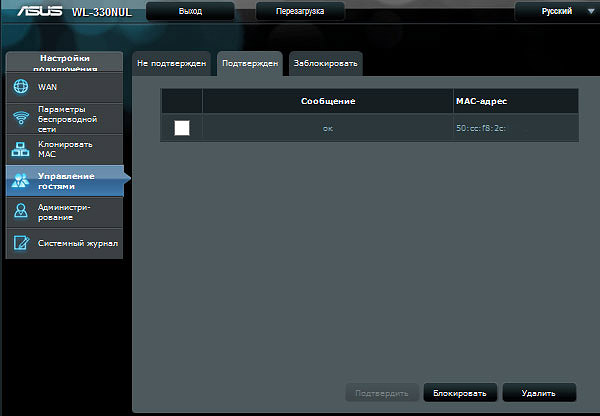Click the Удалить button
The image size is (600, 416).
[x=539, y=393]
